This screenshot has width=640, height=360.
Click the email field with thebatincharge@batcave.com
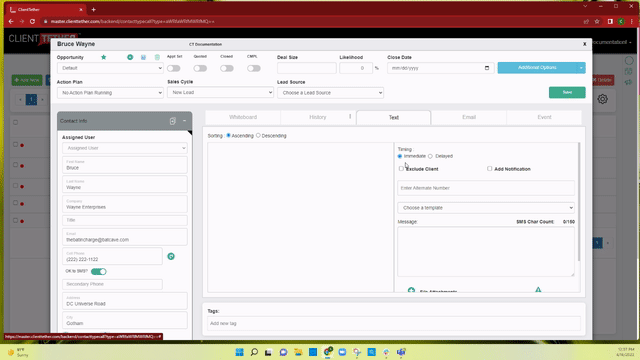(125, 237)
